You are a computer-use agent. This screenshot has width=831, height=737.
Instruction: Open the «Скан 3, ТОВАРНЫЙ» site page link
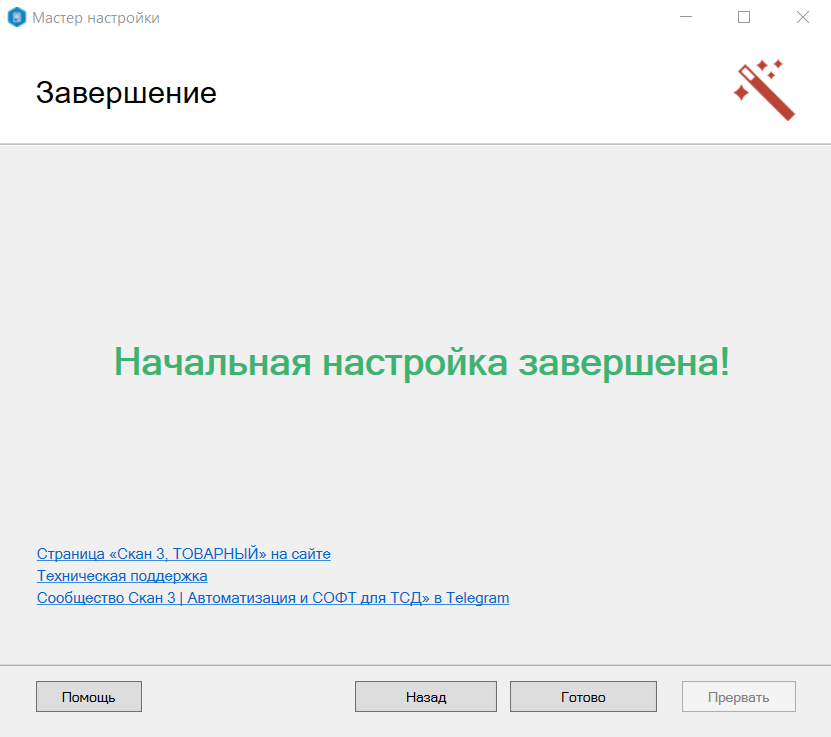[183, 554]
